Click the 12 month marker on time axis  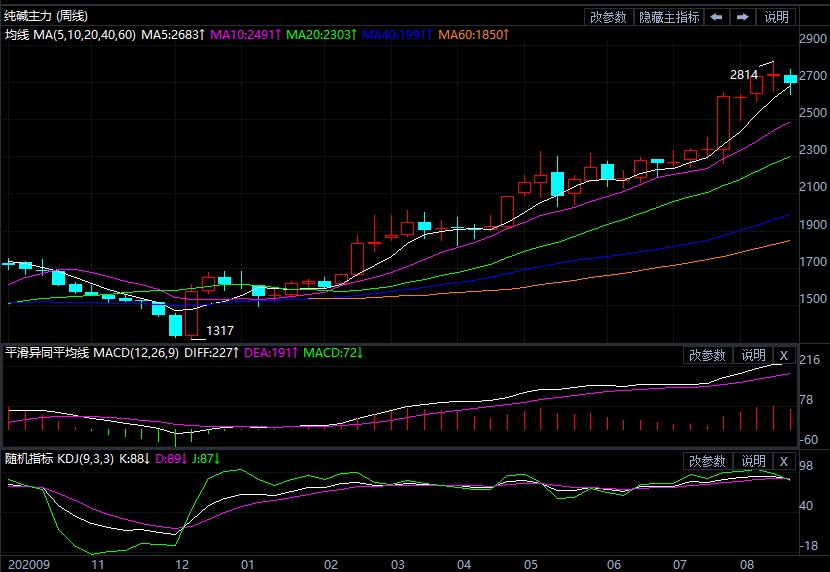[x=182, y=565]
